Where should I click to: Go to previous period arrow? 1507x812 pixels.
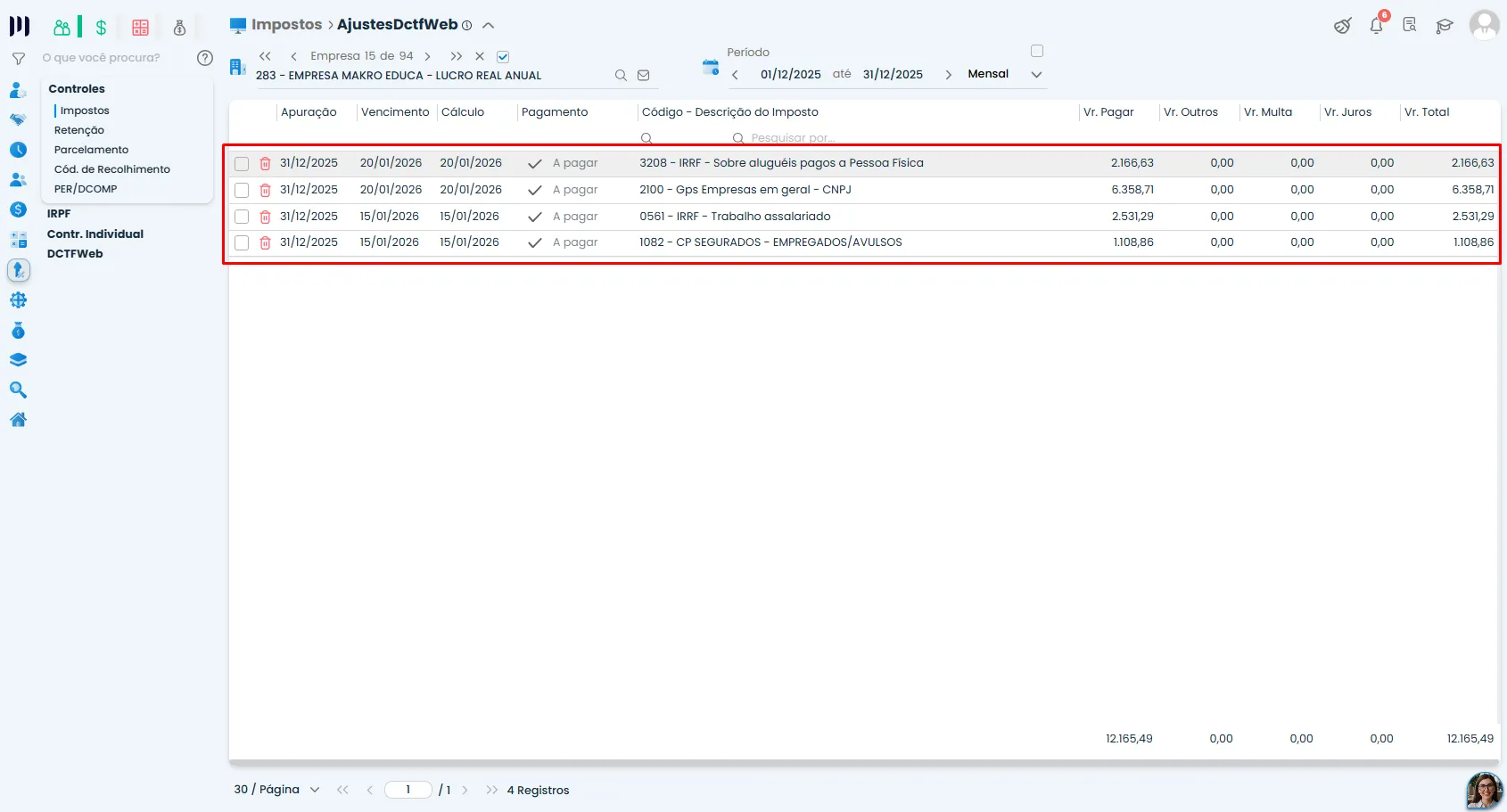pyautogui.click(x=735, y=75)
